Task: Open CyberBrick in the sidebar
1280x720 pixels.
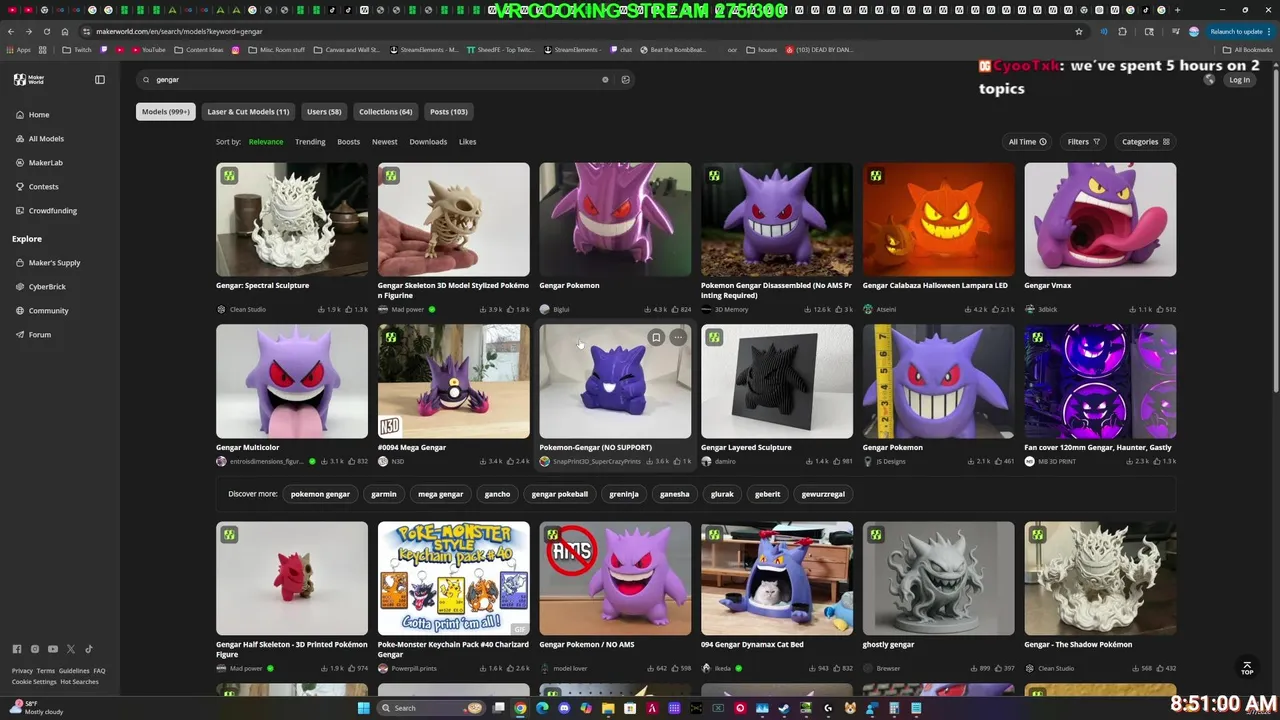Action: click(40, 287)
